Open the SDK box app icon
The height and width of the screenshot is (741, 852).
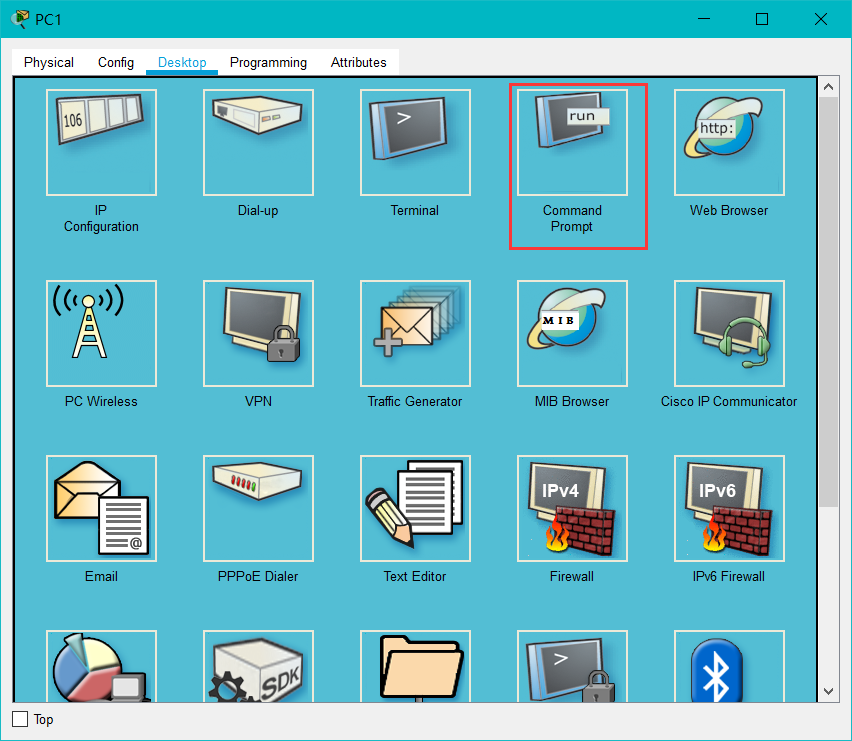click(258, 666)
